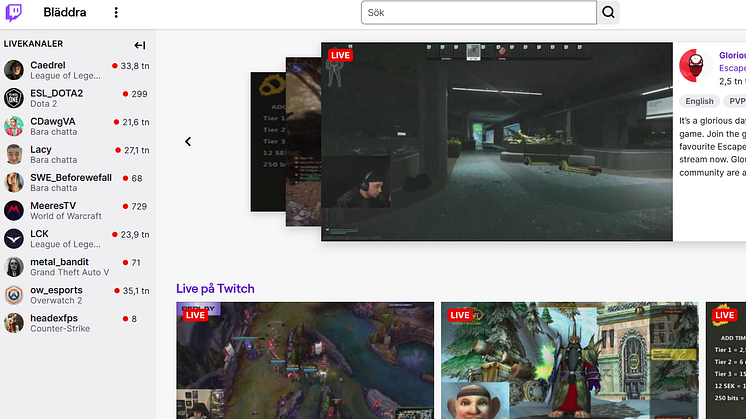This screenshot has width=746, height=419.
Task: Select the second stacked carousel preview card
Action: [303, 142]
